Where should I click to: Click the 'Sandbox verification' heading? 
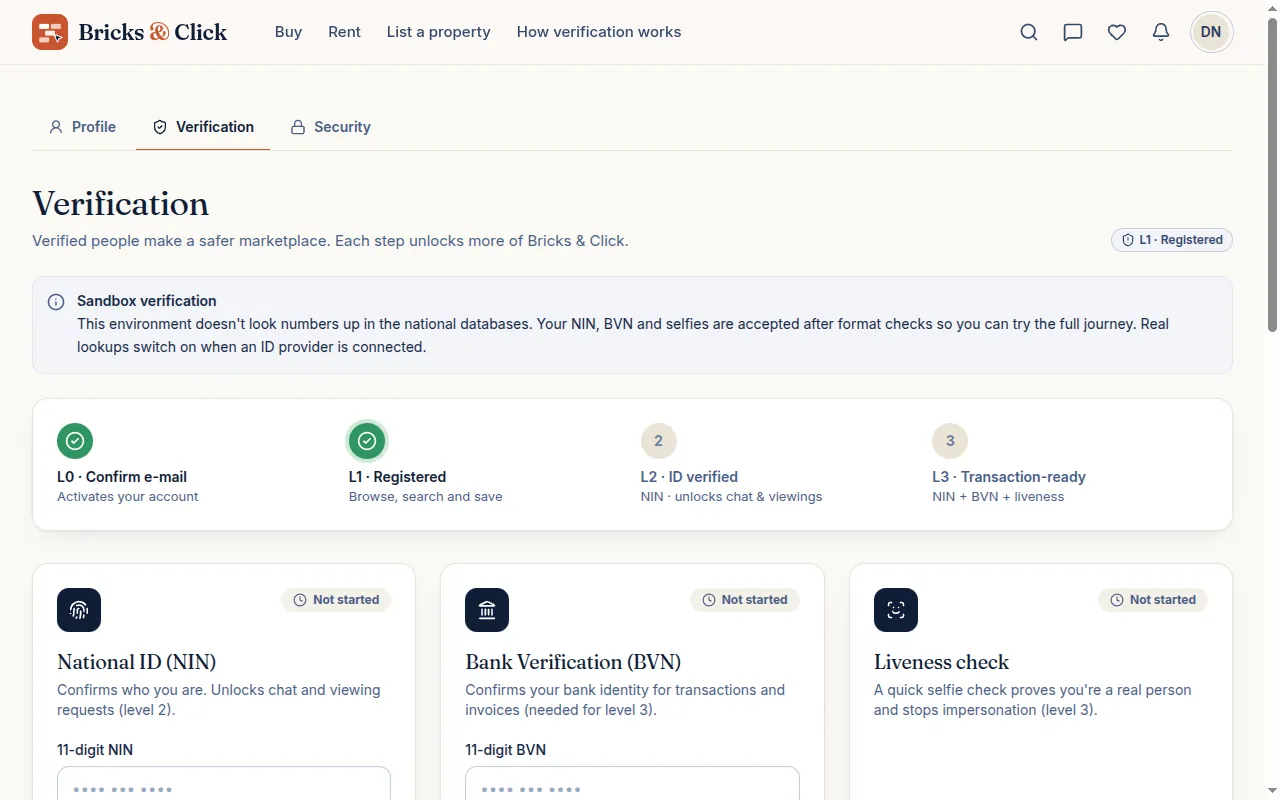(x=147, y=301)
